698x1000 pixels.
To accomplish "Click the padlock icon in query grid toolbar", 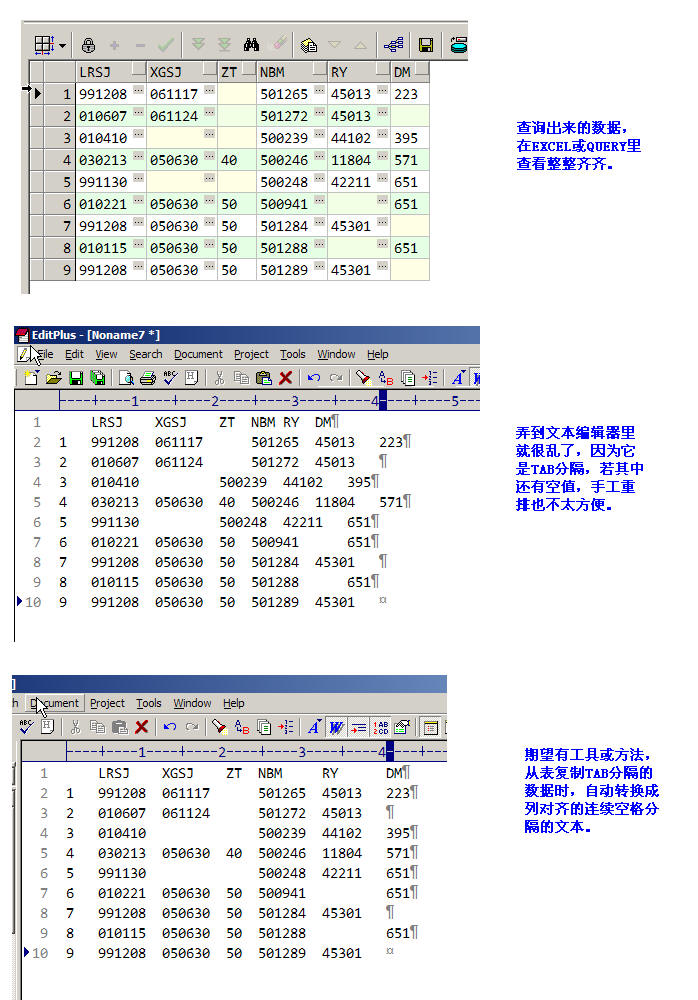I will click(x=89, y=45).
